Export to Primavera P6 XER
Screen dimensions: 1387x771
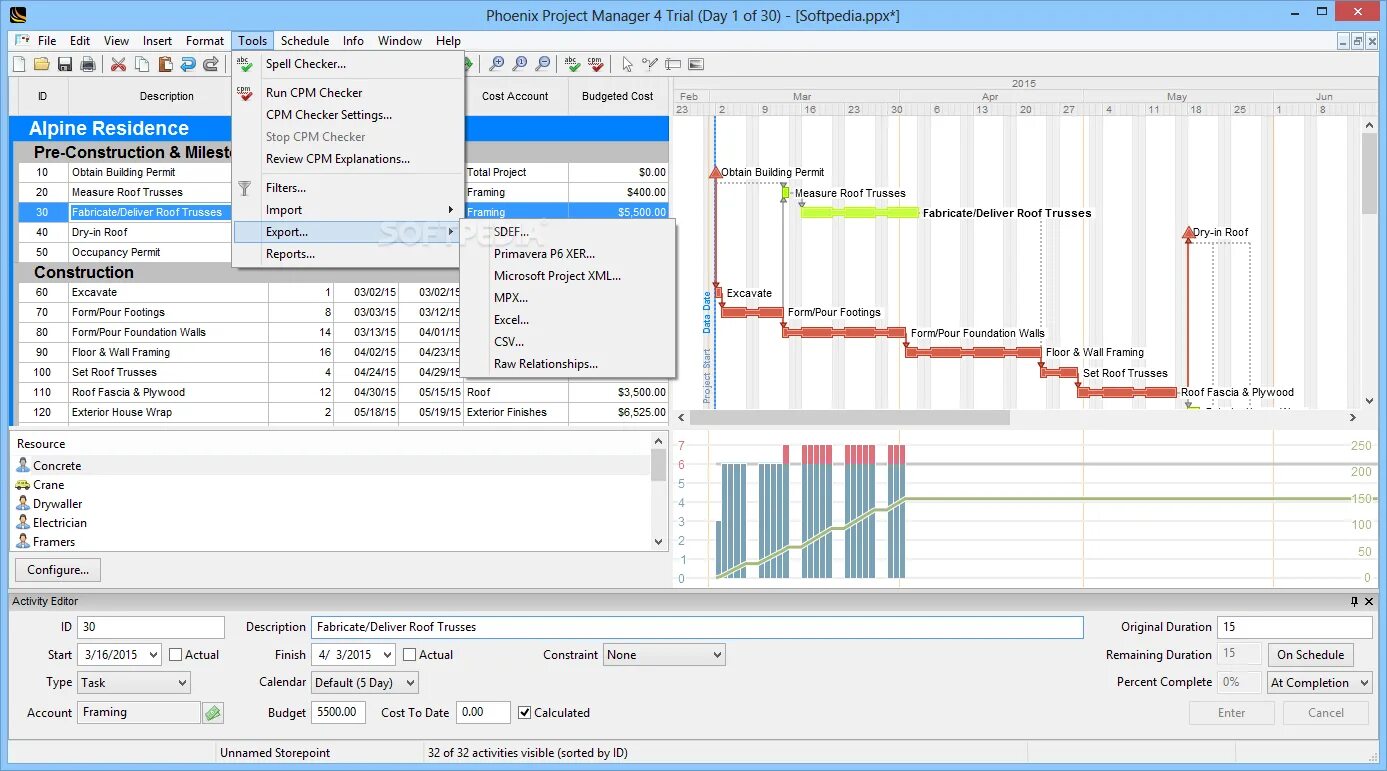[568, 254]
